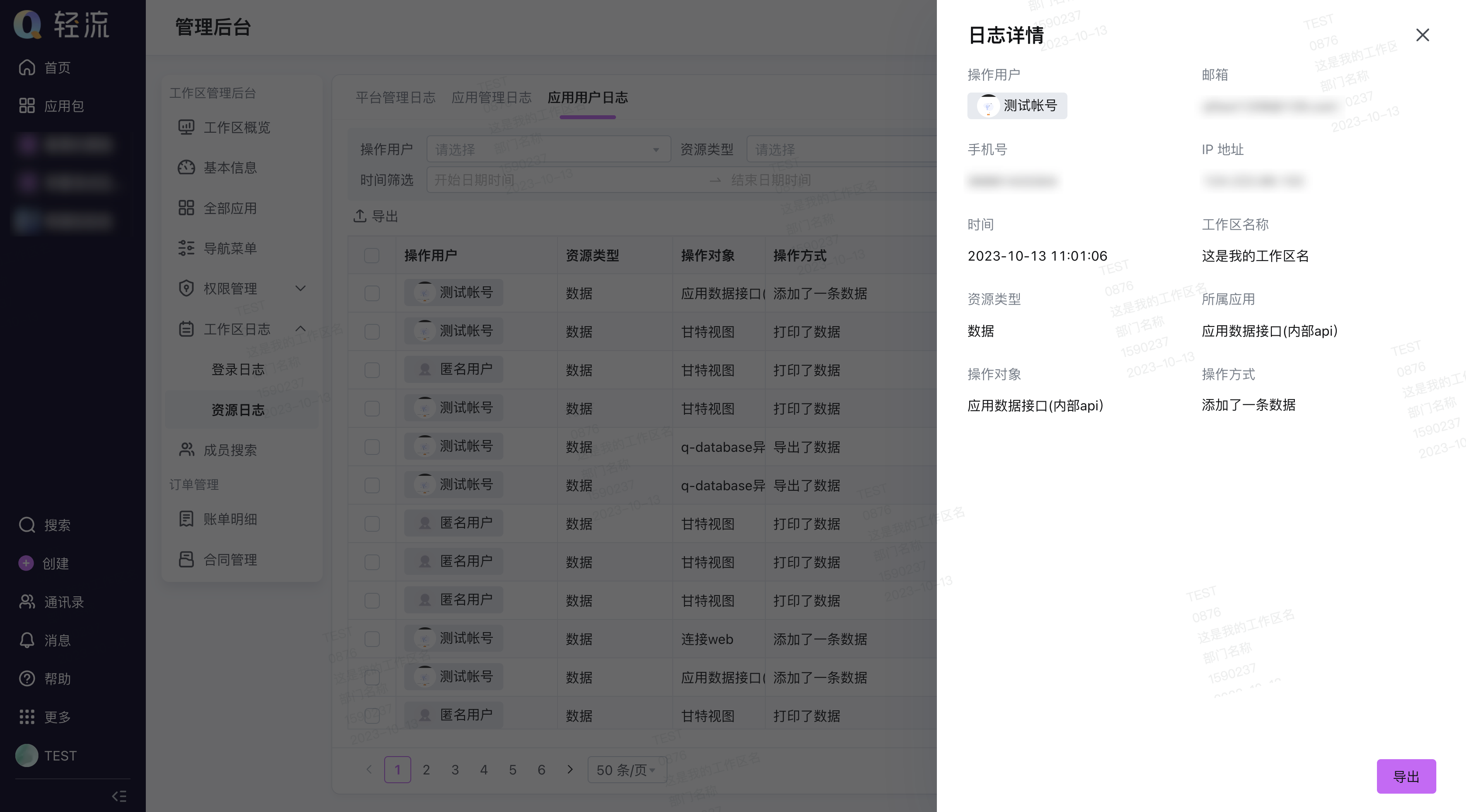This screenshot has width=1466, height=812.
Task: Switch to 平台管理日志 tab
Action: (x=396, y=98)
